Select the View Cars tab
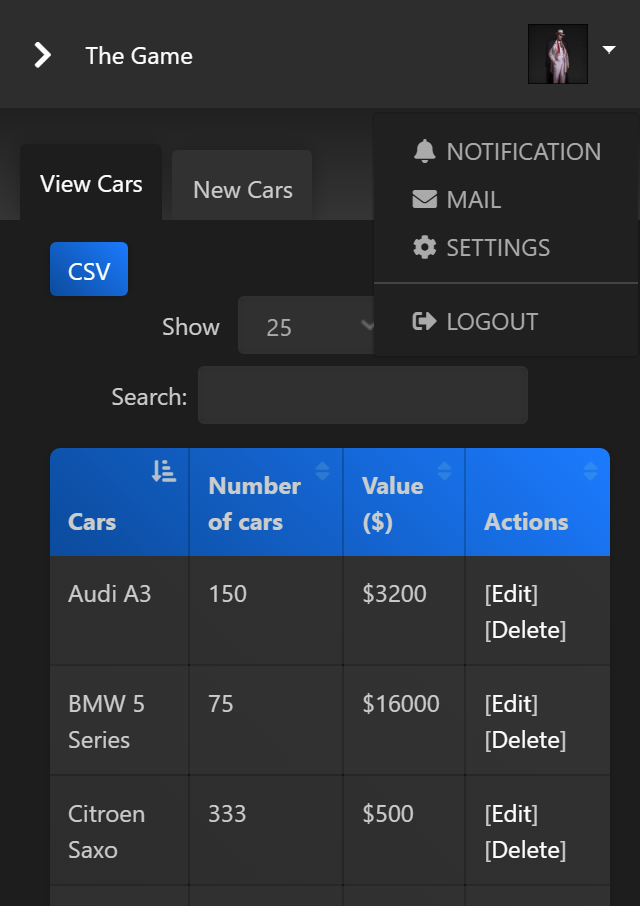This screenshot has width=640, height=906. point(91,184)
